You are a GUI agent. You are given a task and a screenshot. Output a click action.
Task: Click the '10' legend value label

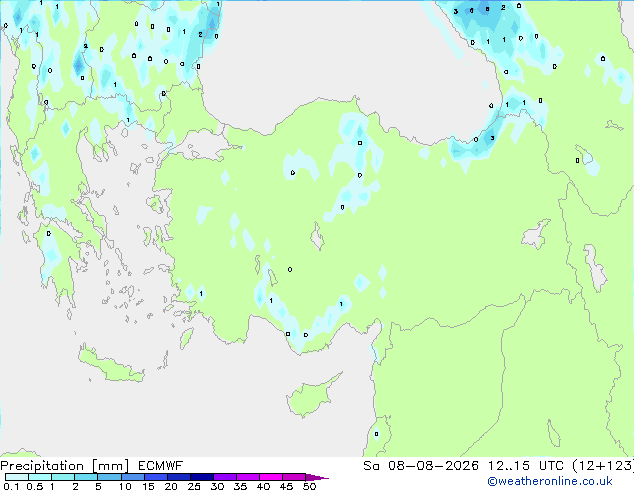[125, 486]
